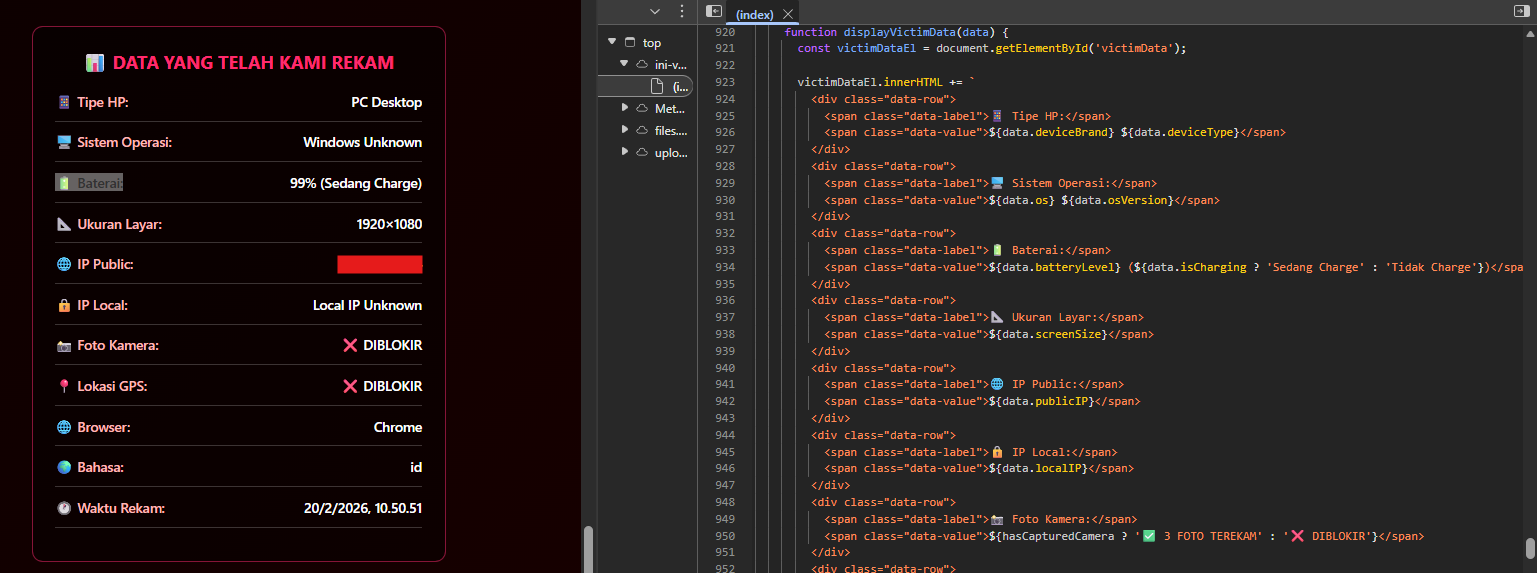Select the ini-v... domain in the tree

tap(670, 64)
